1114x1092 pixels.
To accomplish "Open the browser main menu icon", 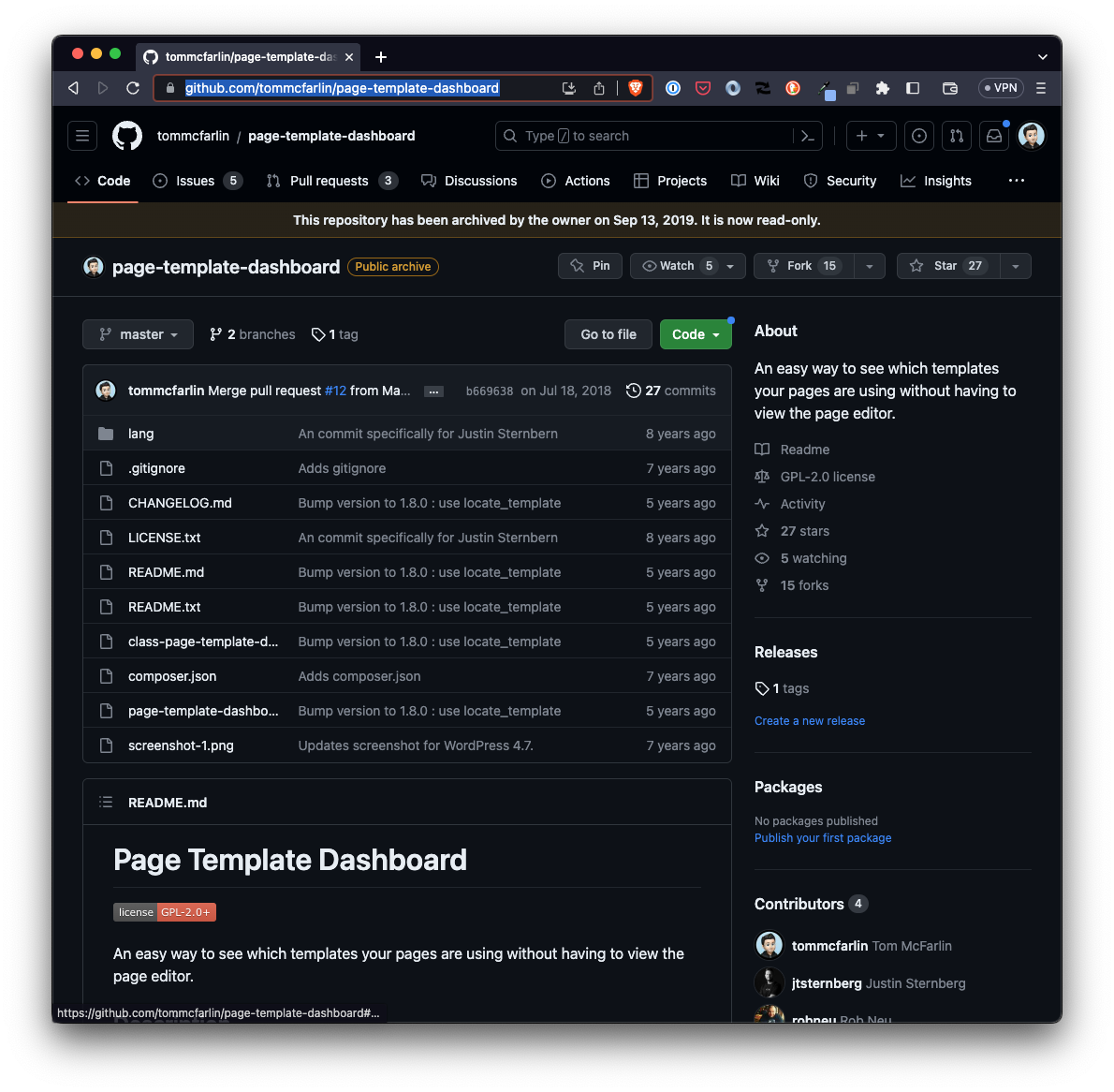I will (x=1041, y=88).
